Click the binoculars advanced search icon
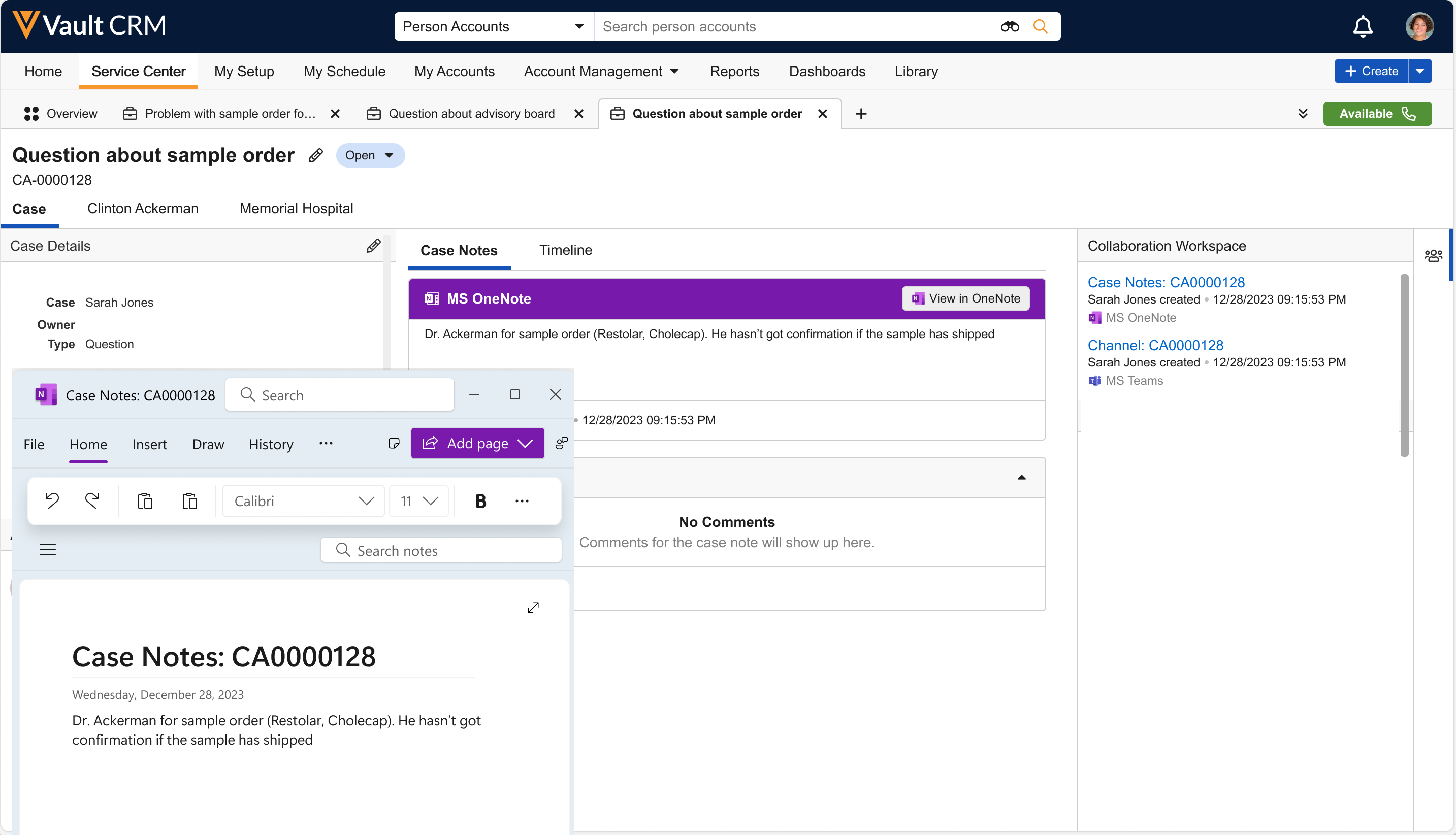1456x835 pixels. click(1009, 26)
